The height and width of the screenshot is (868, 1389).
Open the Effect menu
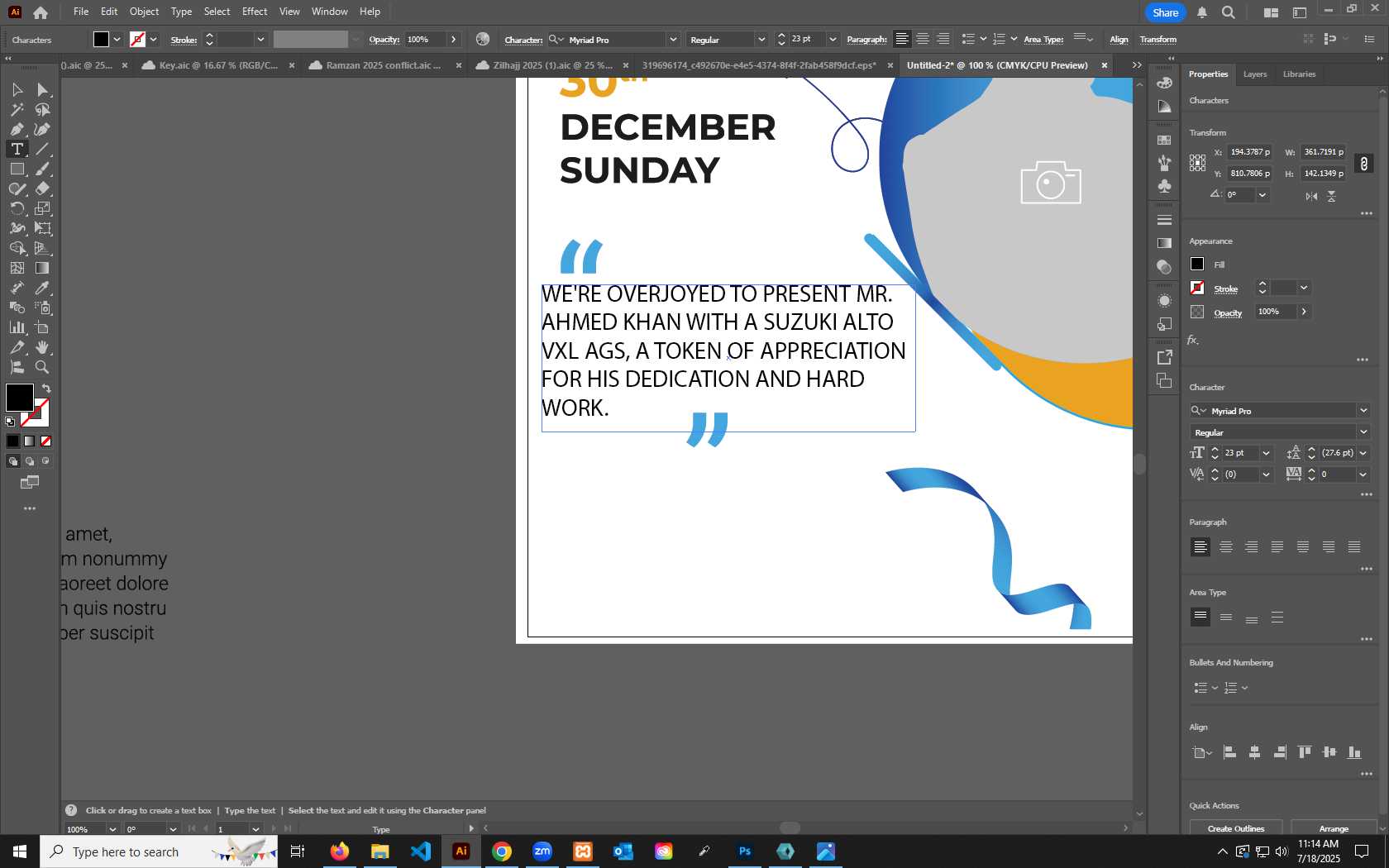pos(255,12)
